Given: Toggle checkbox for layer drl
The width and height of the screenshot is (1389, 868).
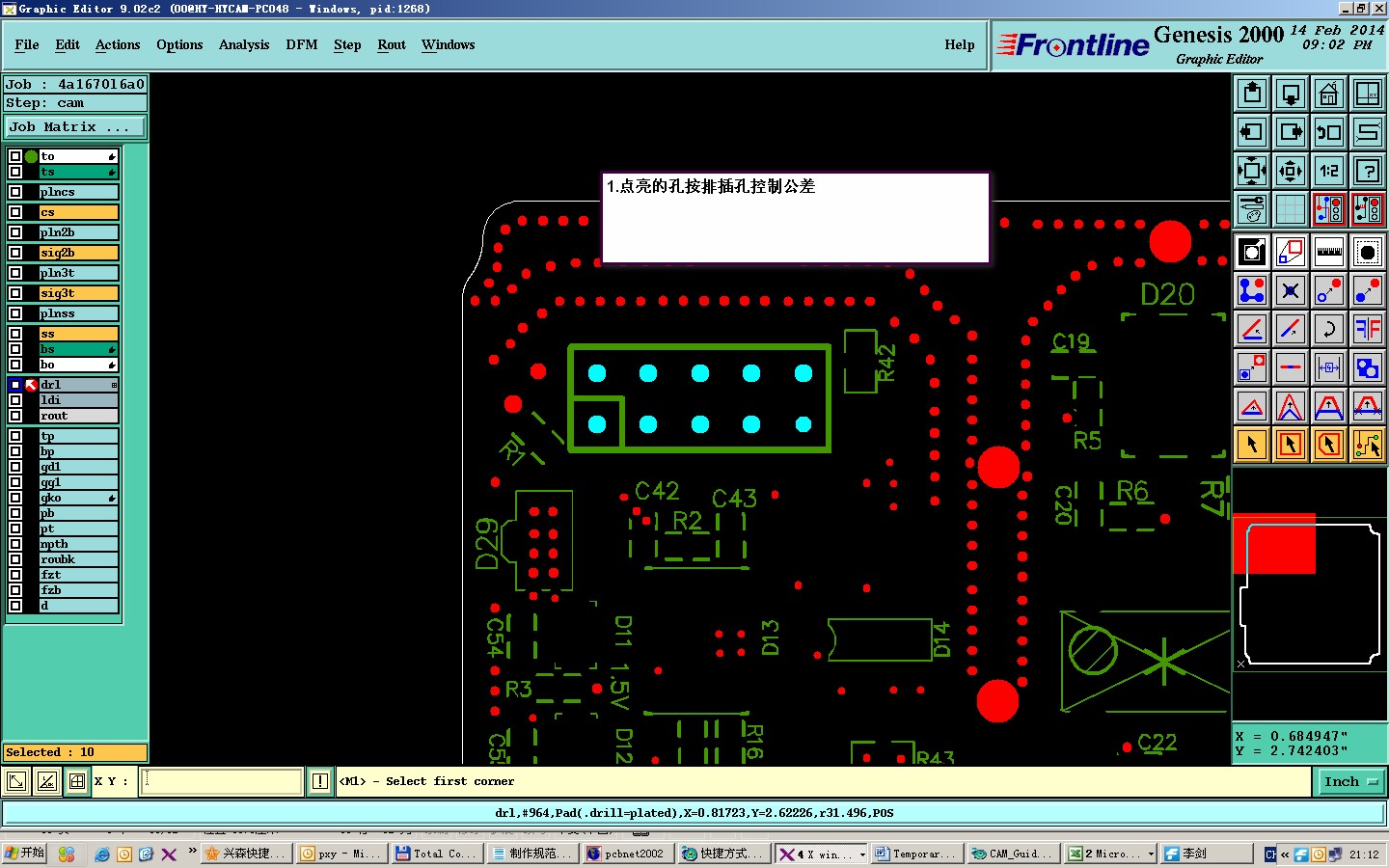Looking at the screenshot, I should tap(15, 385).
